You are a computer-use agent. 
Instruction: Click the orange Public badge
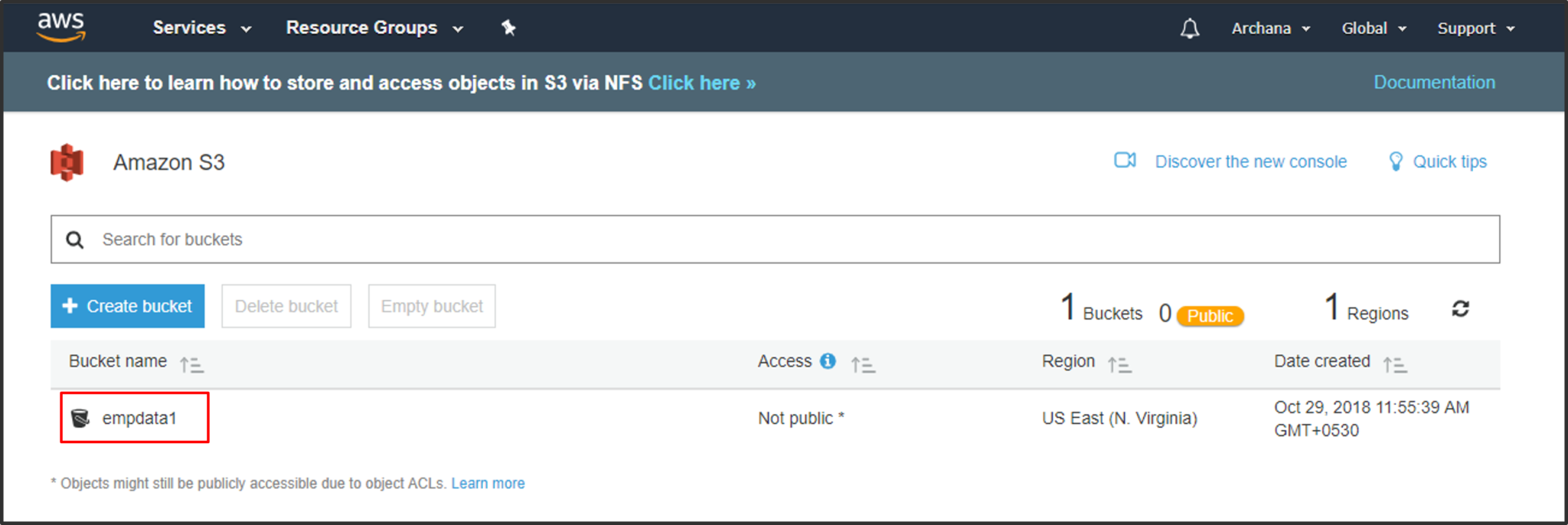(x=1210, y=315)
